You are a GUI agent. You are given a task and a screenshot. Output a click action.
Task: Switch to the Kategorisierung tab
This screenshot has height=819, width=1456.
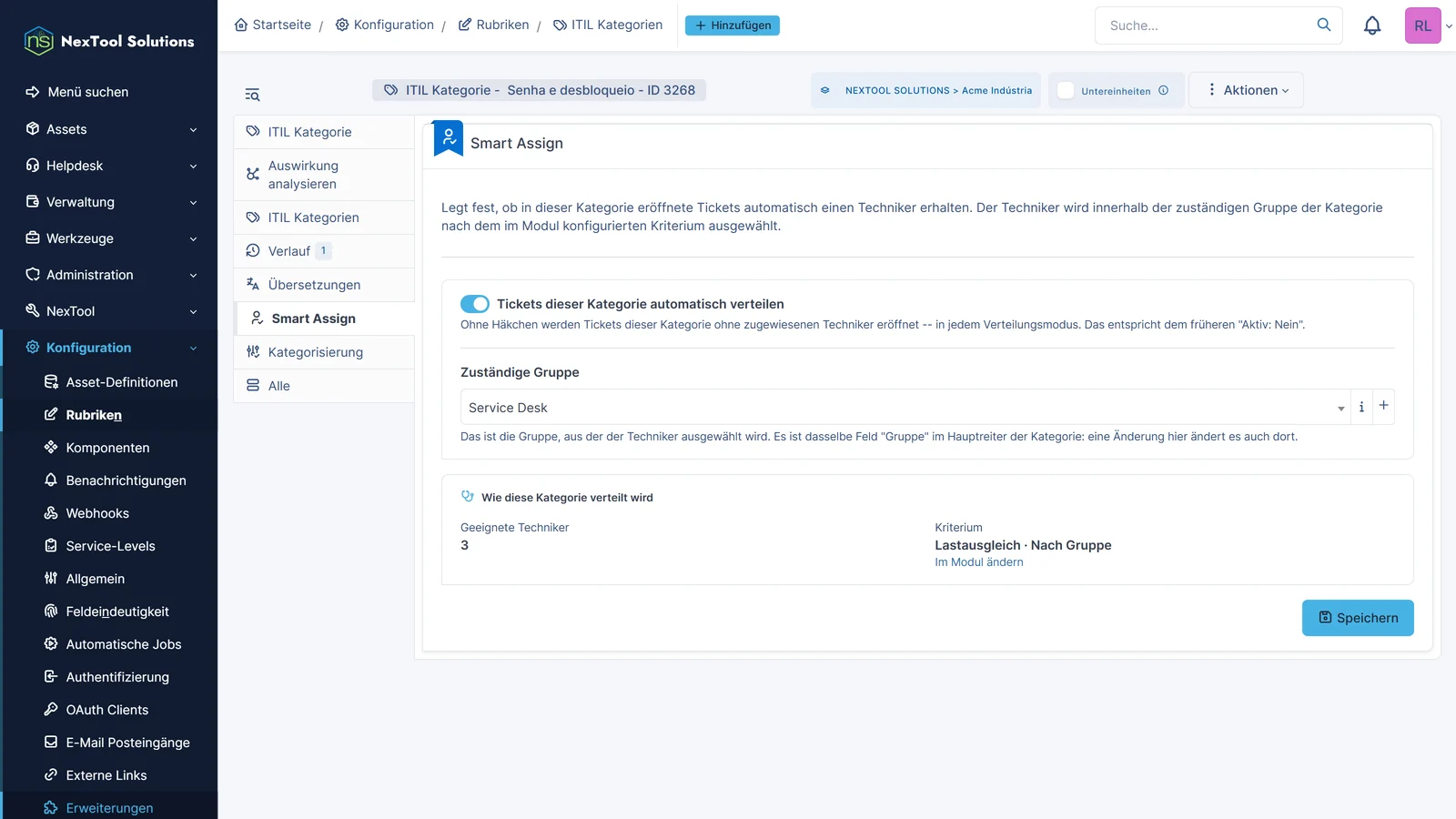pos(324,352)
